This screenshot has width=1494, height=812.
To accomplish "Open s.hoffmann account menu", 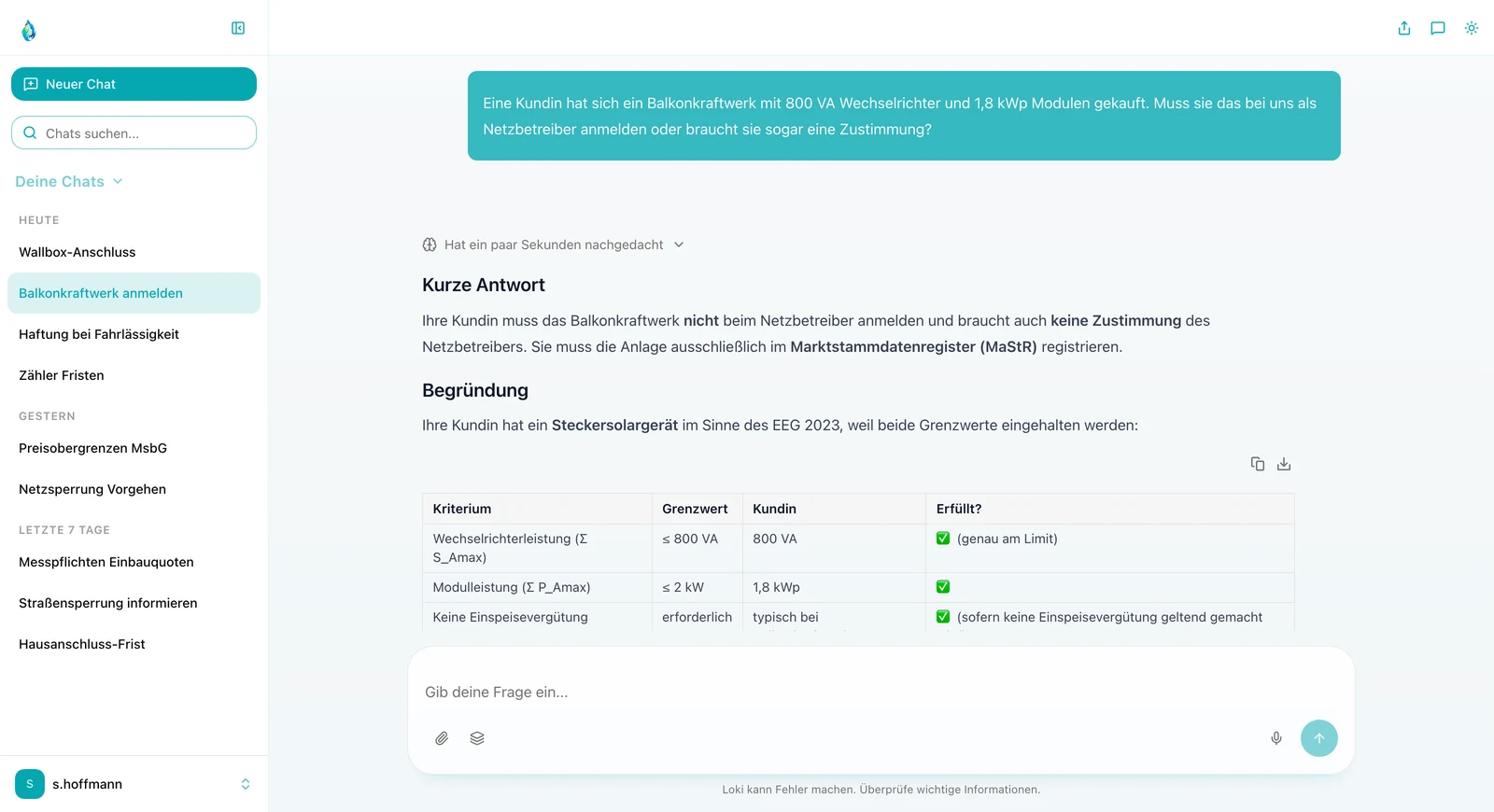I will (x=134, y=784).
